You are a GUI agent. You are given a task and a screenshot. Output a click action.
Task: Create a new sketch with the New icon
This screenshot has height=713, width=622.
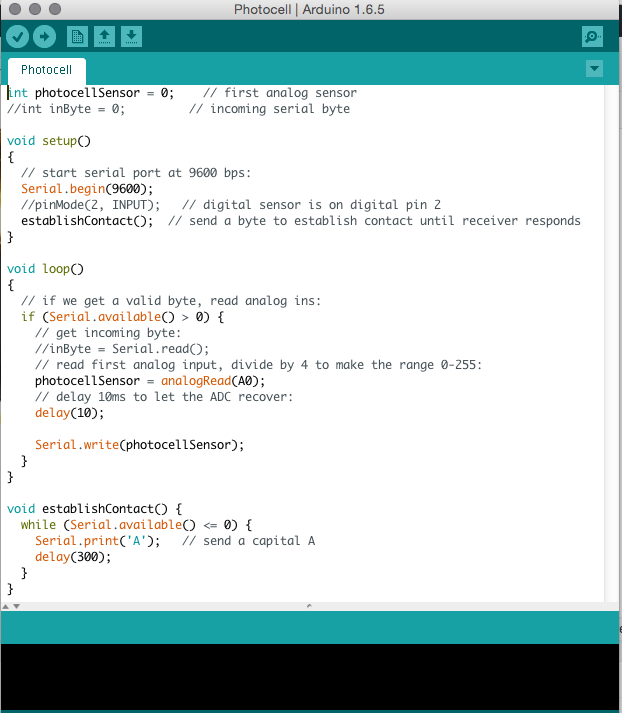tap(77, 36)
